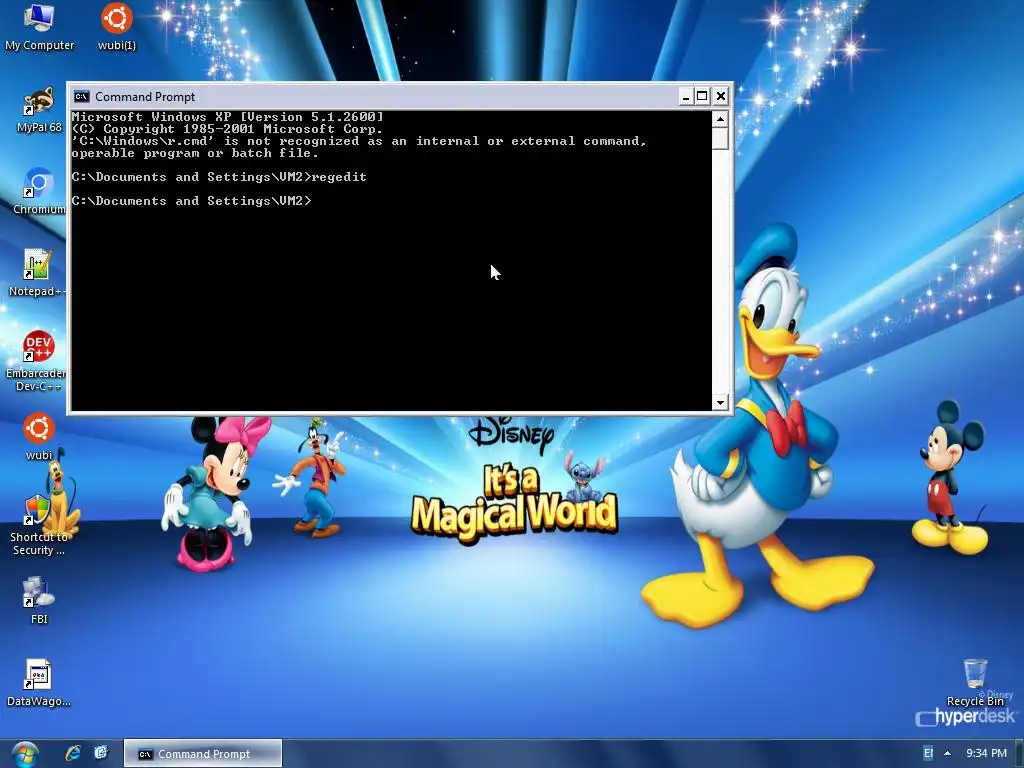
Task: Click the 9:34 PM clock
Action: click(986, 753)
